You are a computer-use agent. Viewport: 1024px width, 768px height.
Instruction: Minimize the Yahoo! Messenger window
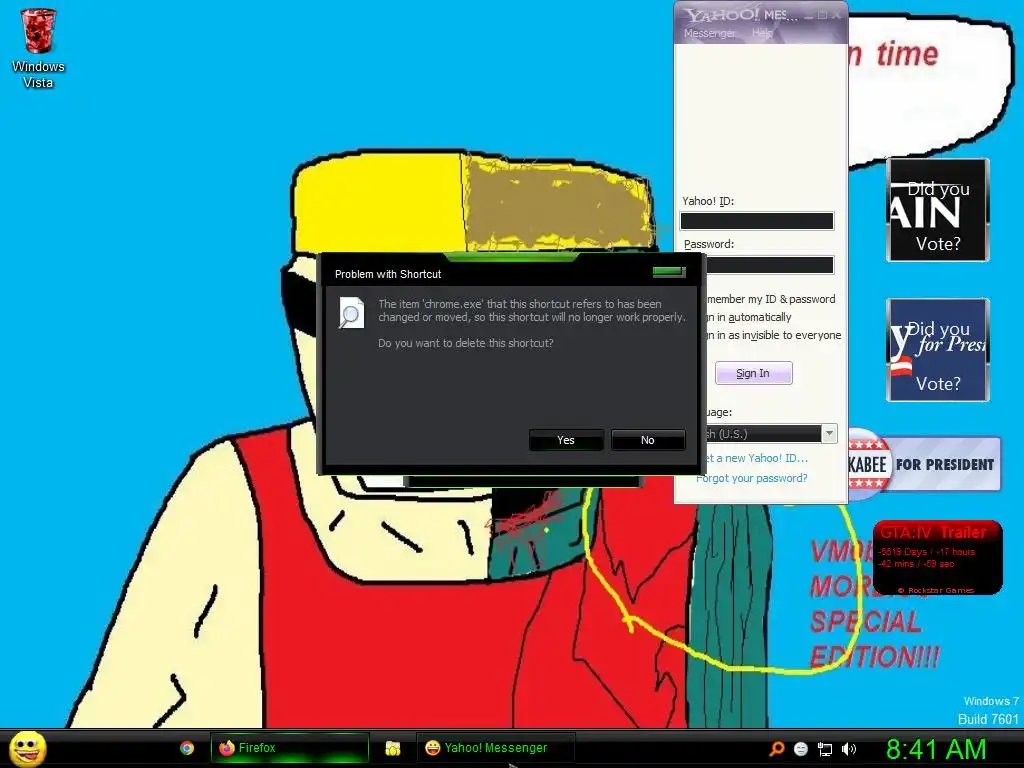808,14
